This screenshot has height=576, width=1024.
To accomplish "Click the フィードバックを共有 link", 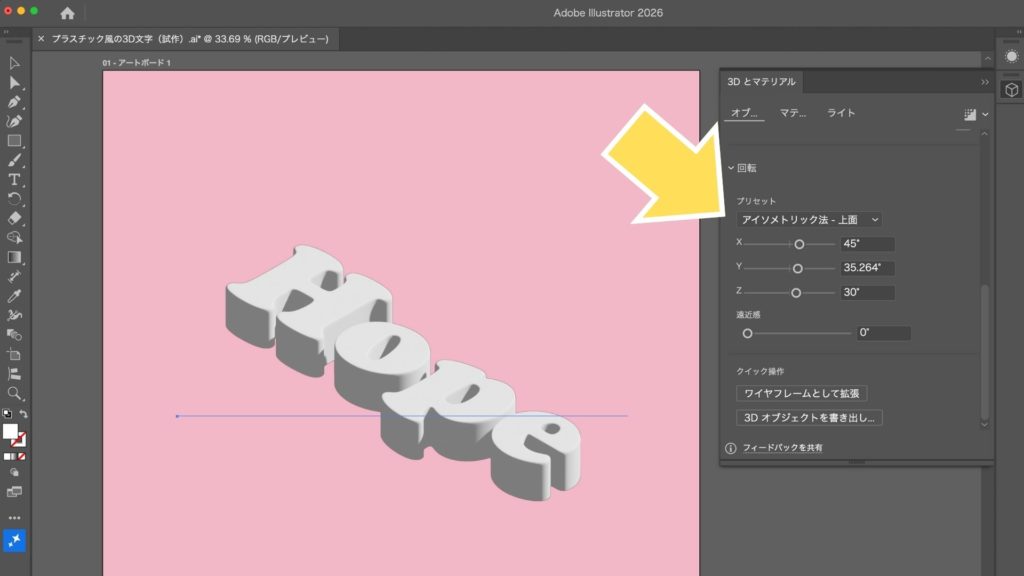I will (x=782, y=448).
